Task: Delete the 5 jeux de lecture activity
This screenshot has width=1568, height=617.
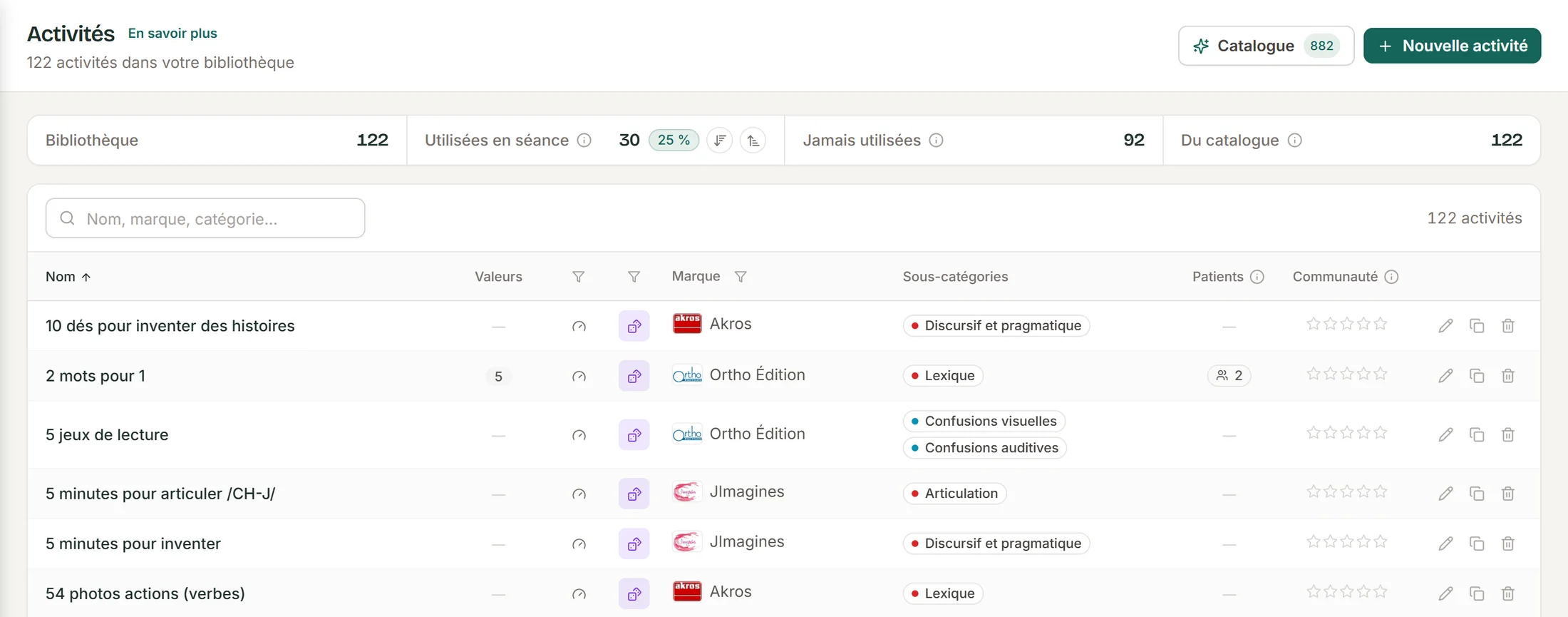Action: 1508,434
